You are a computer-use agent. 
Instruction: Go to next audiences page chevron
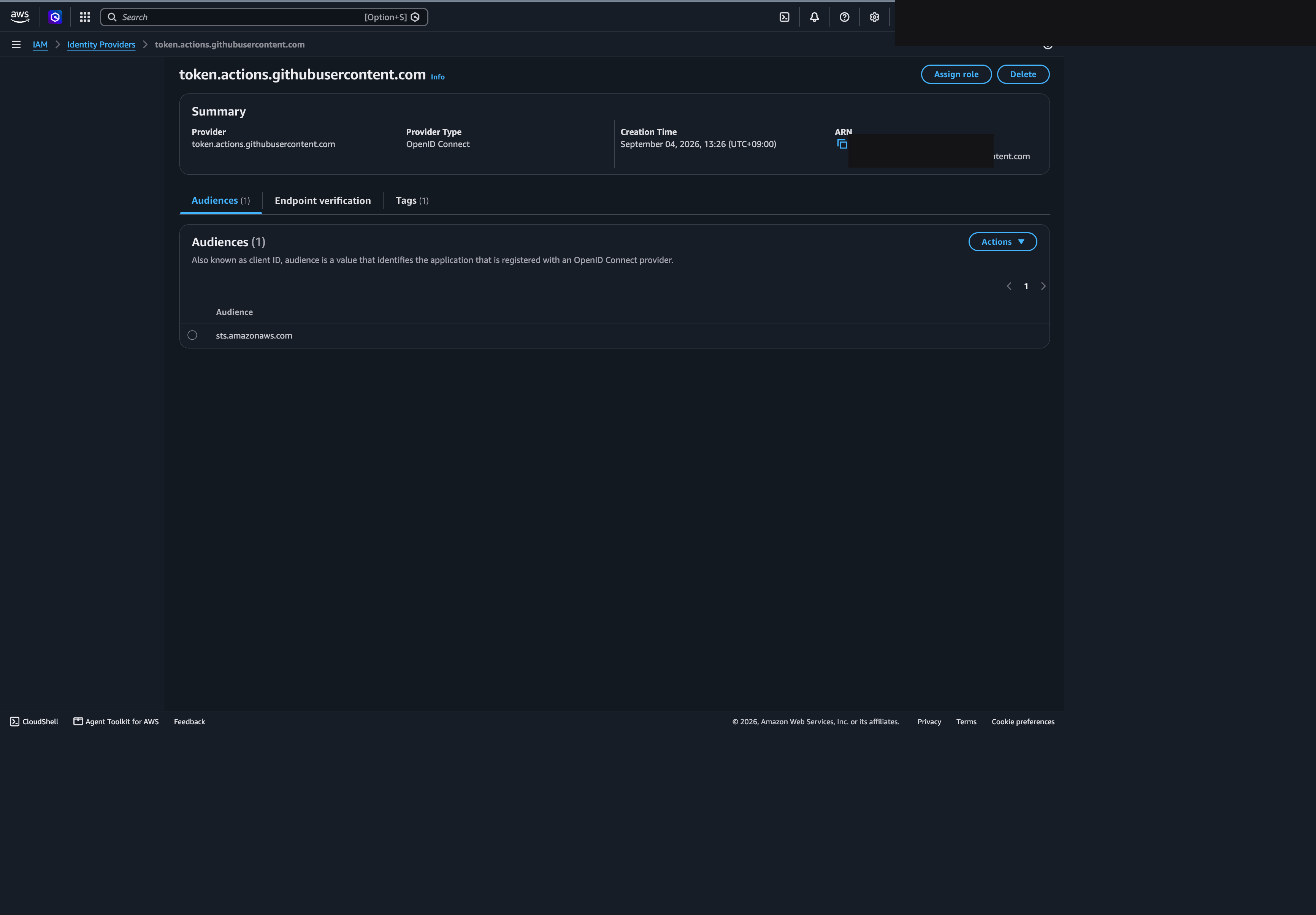(1043, 287)
